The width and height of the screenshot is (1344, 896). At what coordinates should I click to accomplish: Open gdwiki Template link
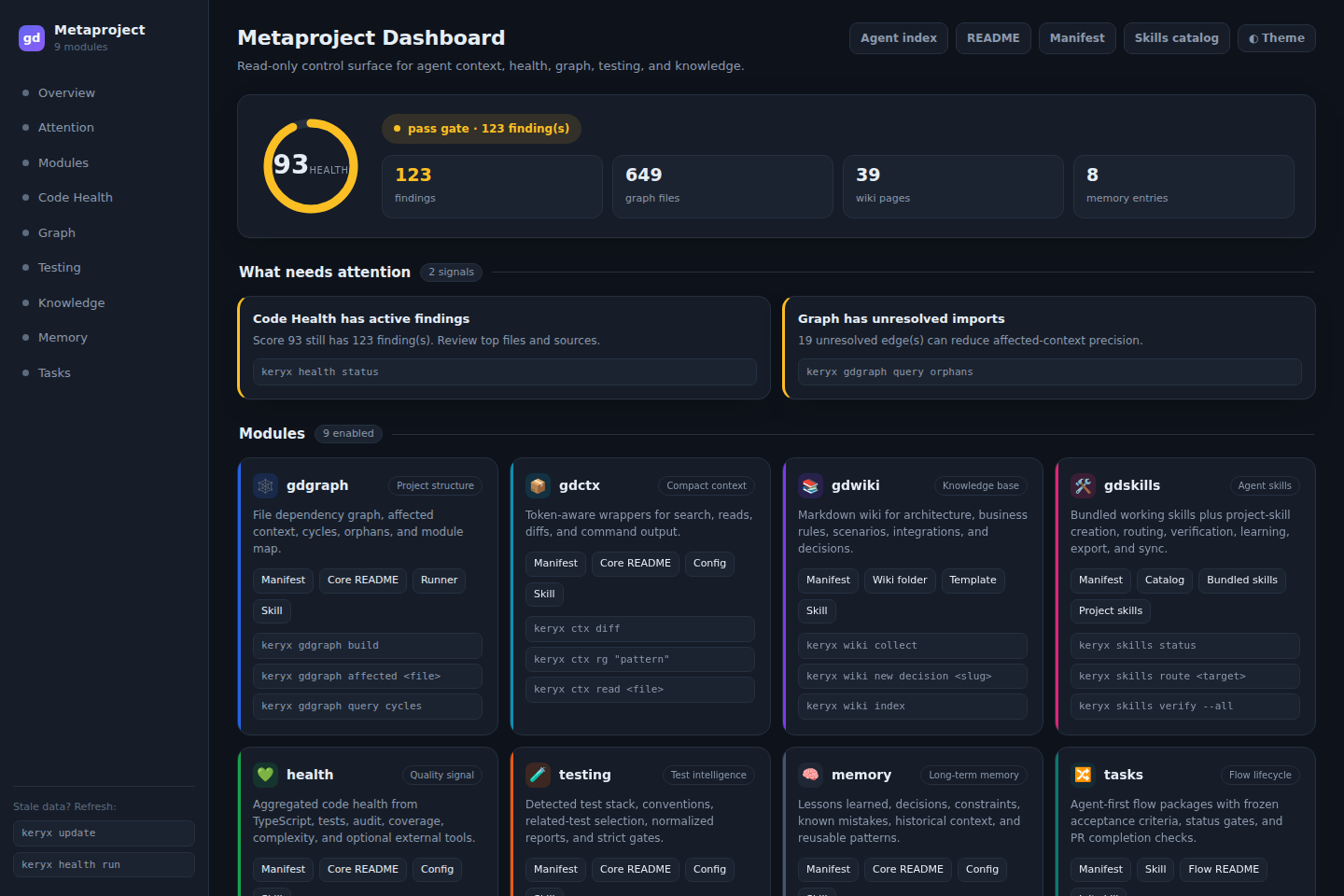pyautogui.click(x=973, y=581)
